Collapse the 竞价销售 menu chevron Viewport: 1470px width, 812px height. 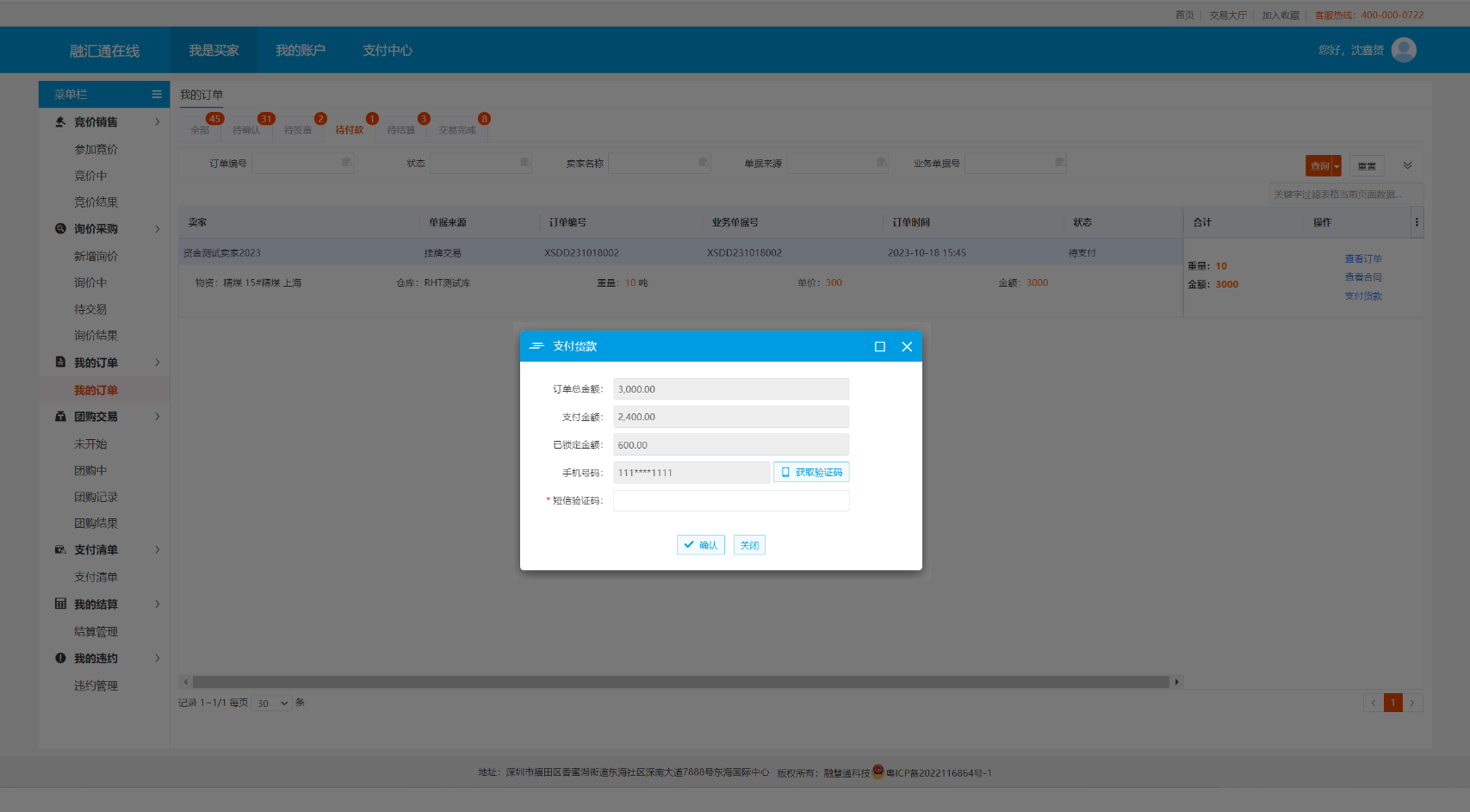point(158,121)
